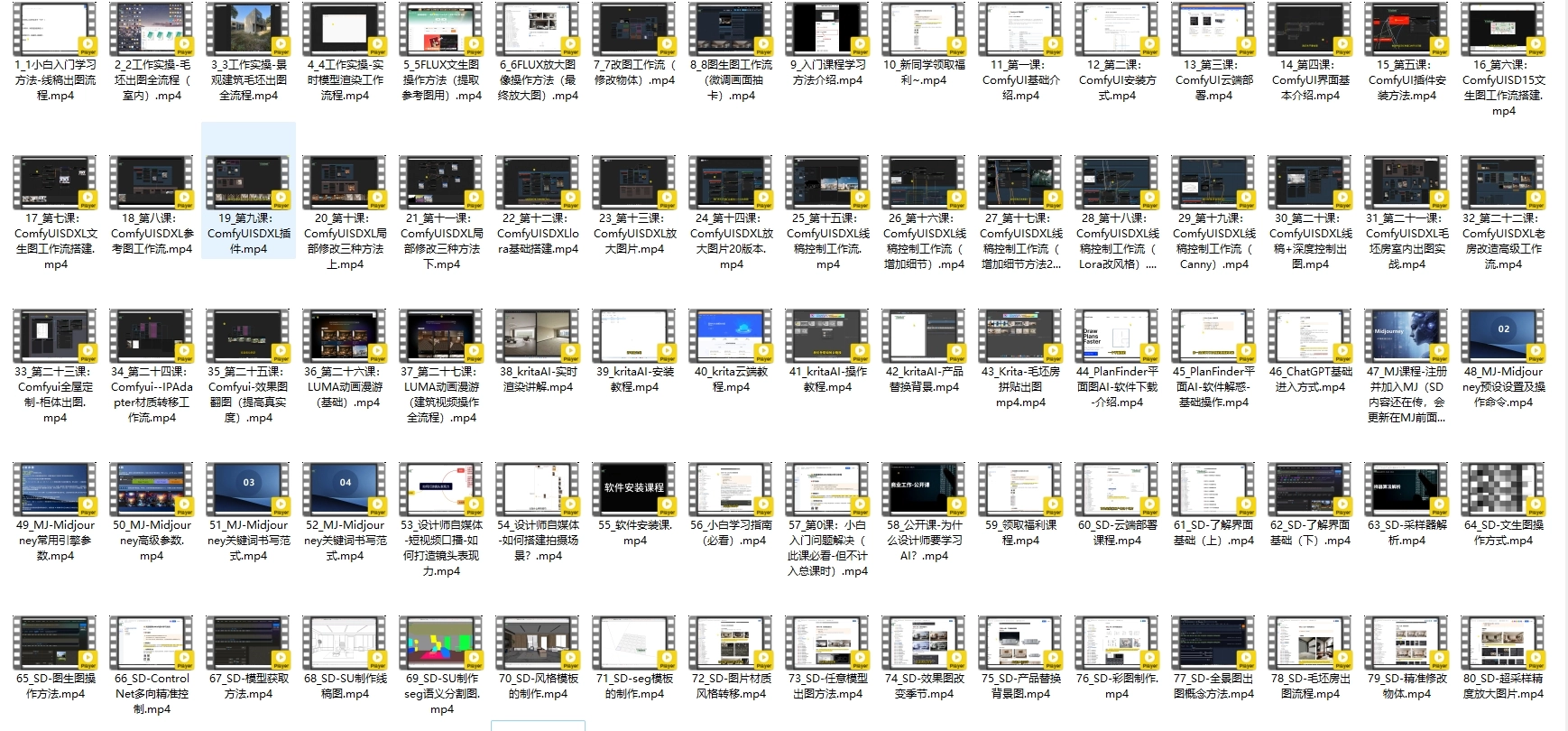Click file name "16_第六课：ComfyUISD15文生图工作流搭建.mp4"
Viewport: 1568px width, 731px height.
pos(1503,88)
